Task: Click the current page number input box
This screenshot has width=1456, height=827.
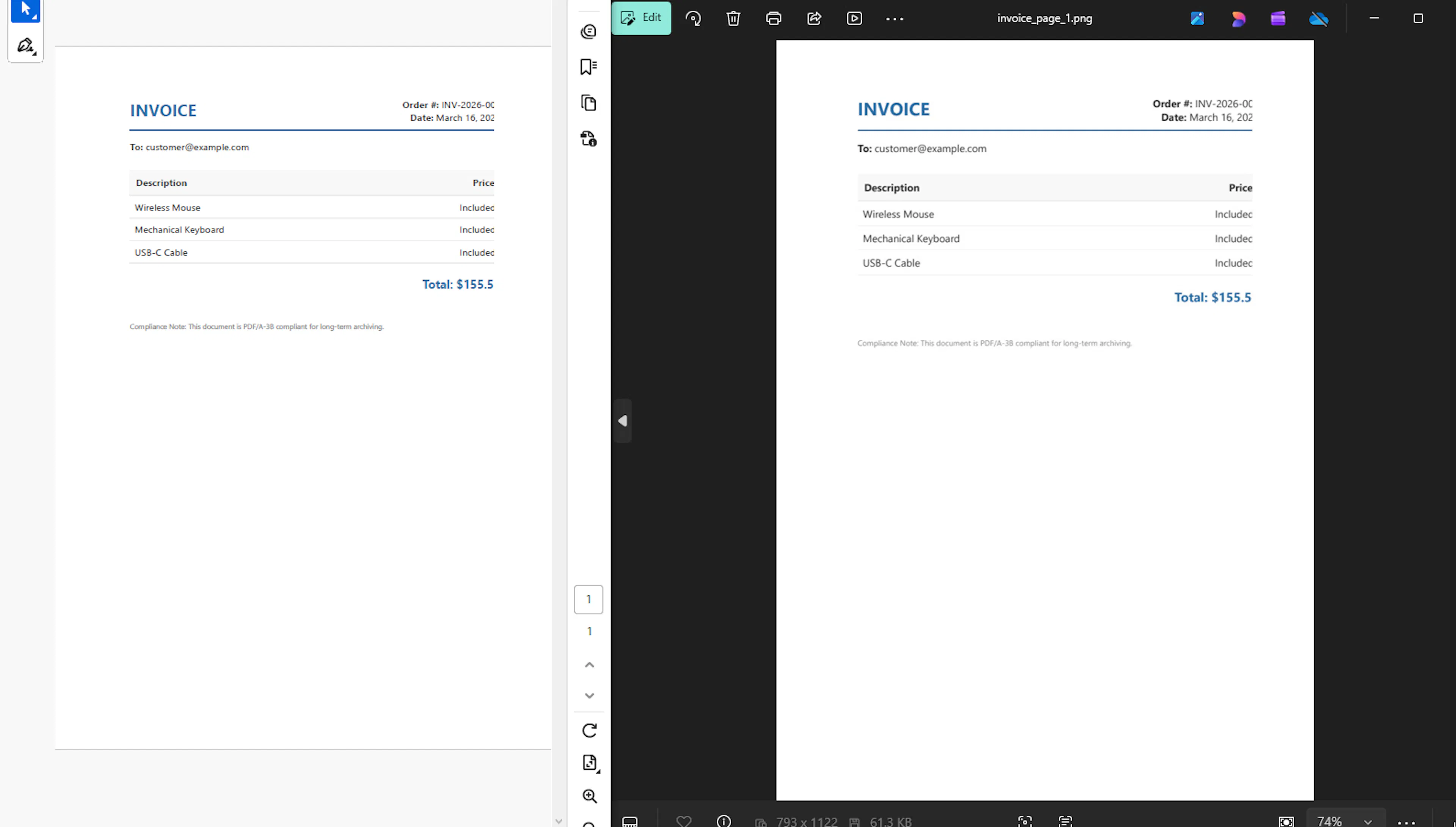Action: [588, 599]
